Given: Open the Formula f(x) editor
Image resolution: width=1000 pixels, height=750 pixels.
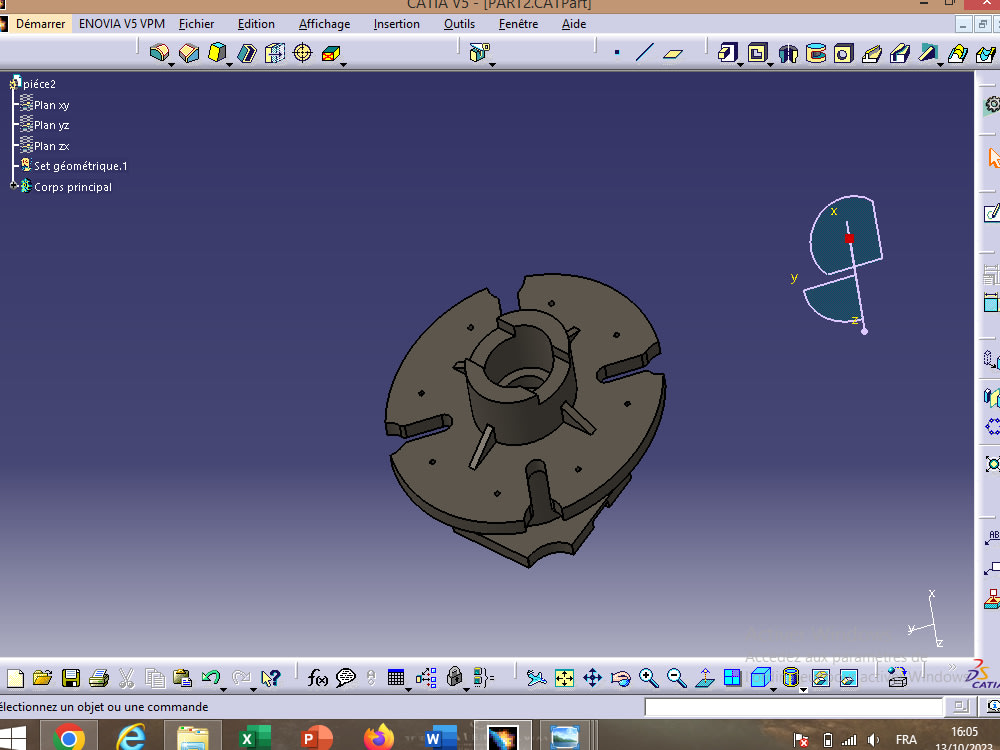Looking at the screenshot, I should point(318,678).
